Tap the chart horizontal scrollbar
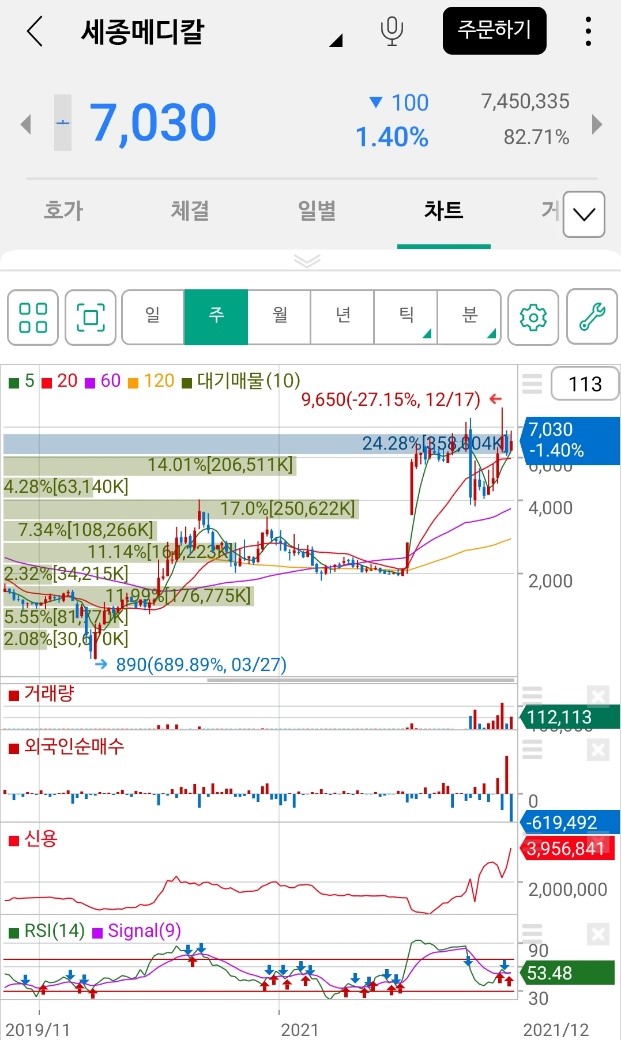Image resolution: width=621 pixels, height=1040 pixels. (362, 680)
